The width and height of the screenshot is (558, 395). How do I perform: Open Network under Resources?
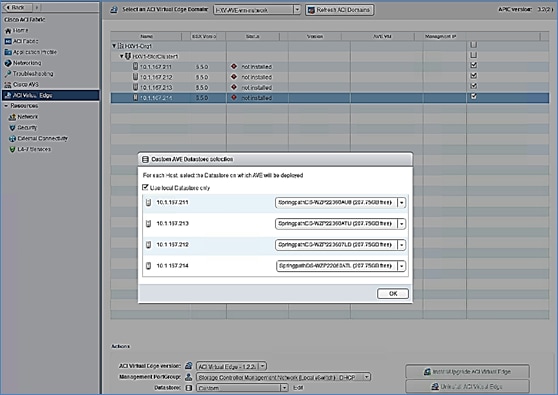pyautogui.click(x=28, y=117)
